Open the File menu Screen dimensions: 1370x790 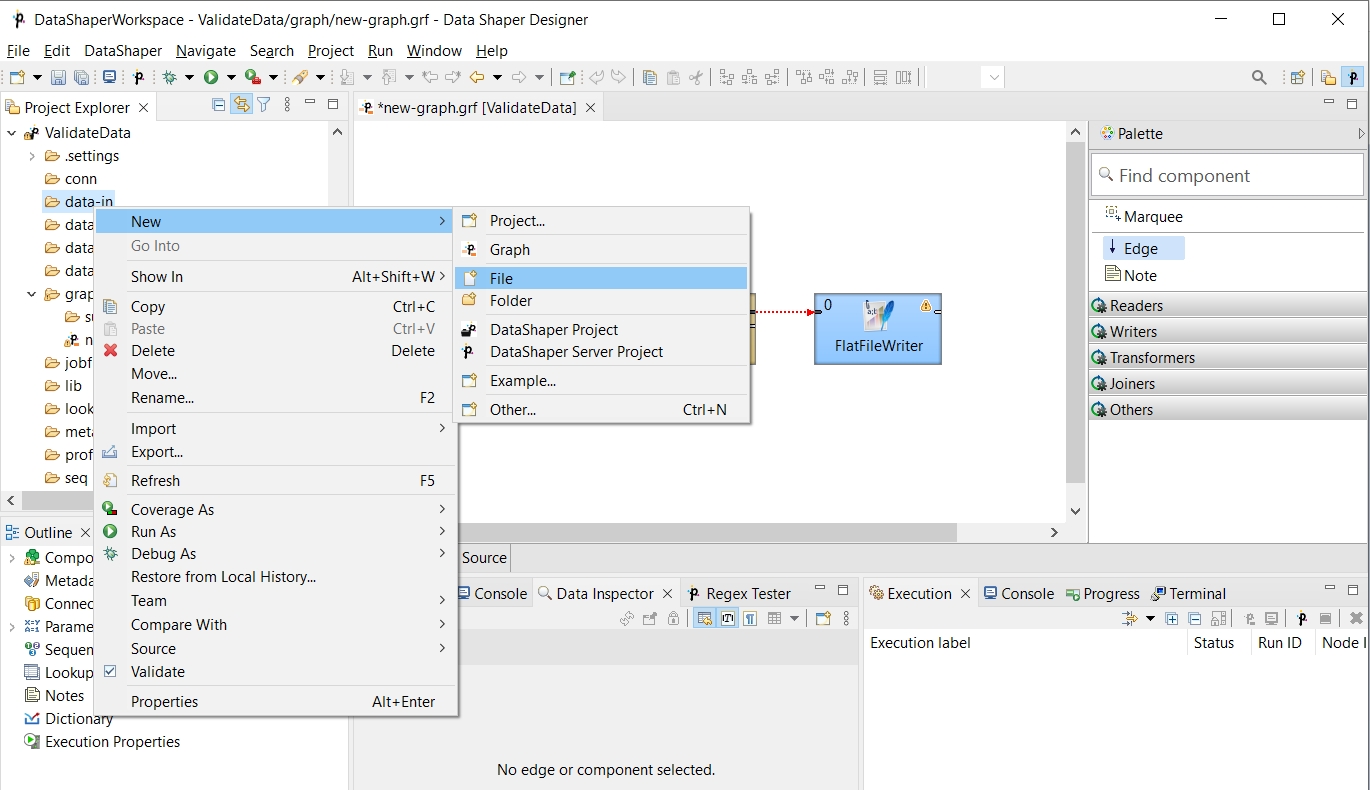click(18, 50)
